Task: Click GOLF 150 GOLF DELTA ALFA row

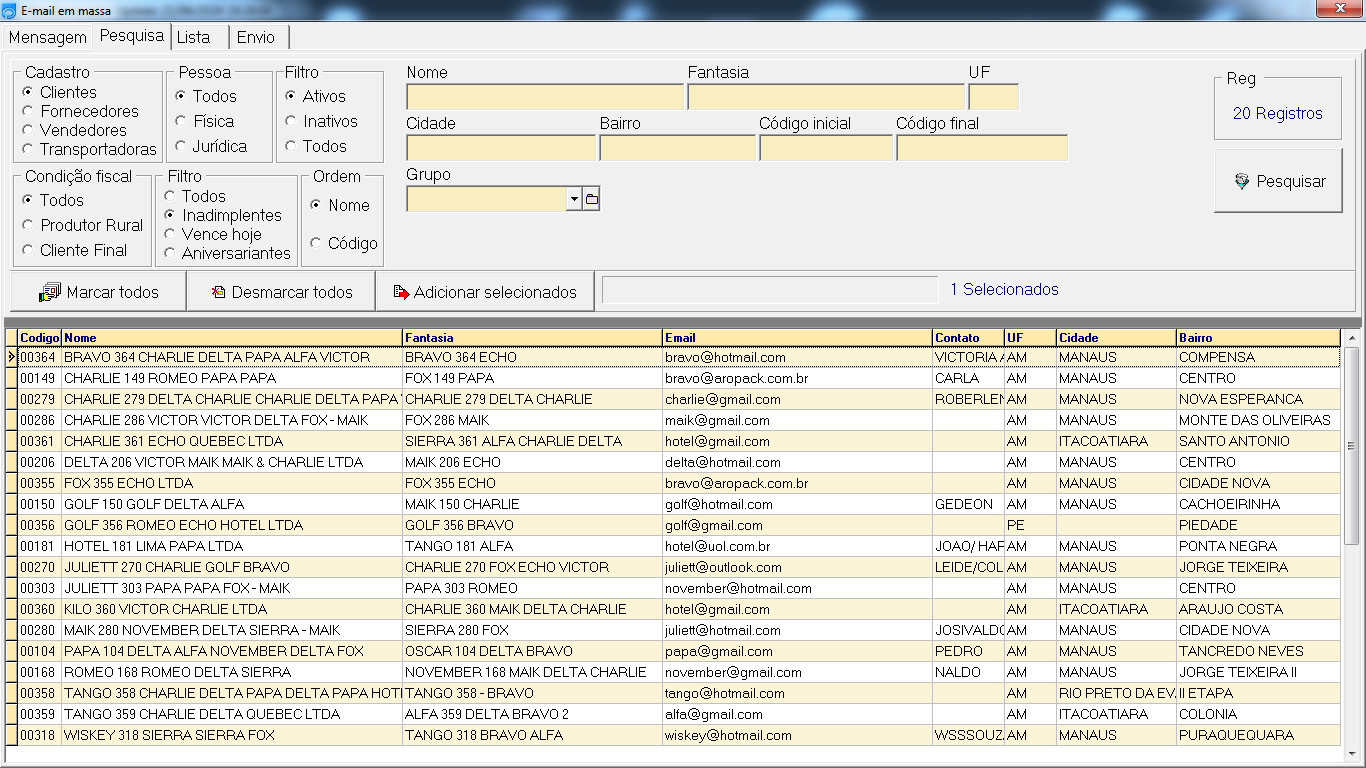Action: [x=672, y=504]
